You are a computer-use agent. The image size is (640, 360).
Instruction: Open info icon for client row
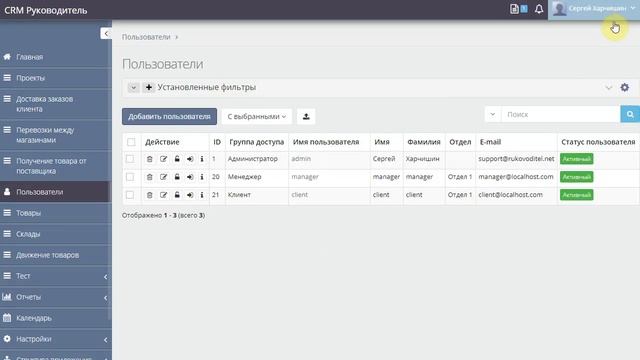[202, 195]
